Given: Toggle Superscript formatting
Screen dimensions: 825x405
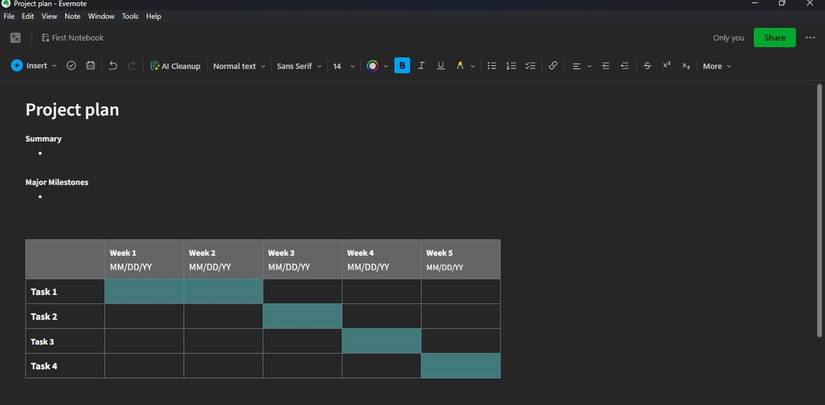Looking at the screenshot, I should [x=667, y=66].
